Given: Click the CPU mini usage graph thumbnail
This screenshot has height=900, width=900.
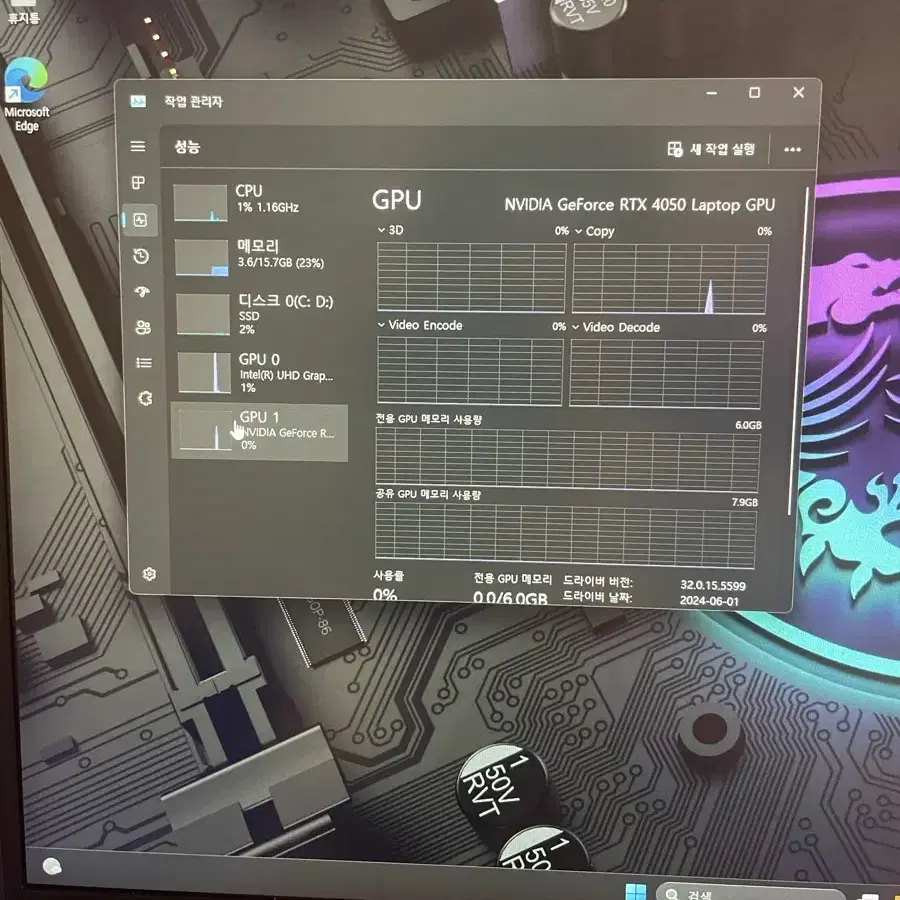Looking at the screenshot, I should (200, 203).
